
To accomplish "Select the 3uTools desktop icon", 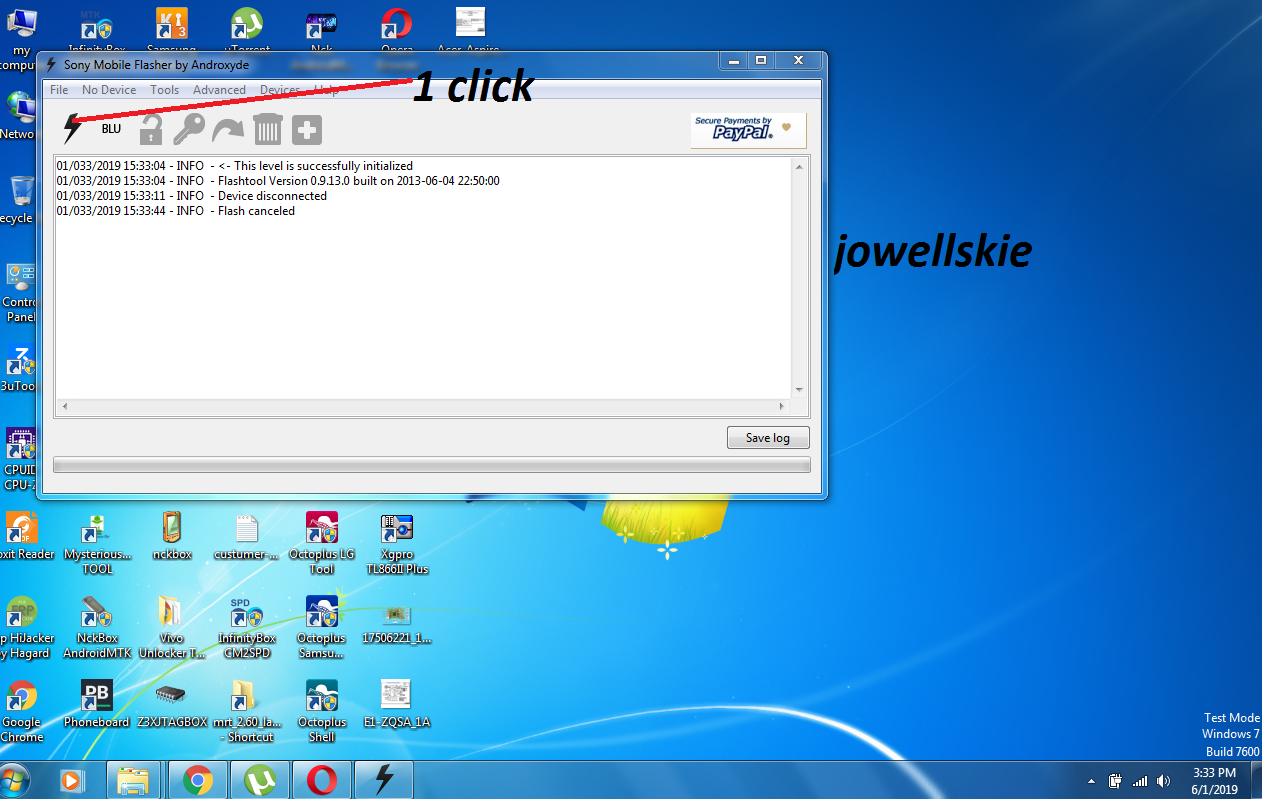I will click(x=19, y=370).
